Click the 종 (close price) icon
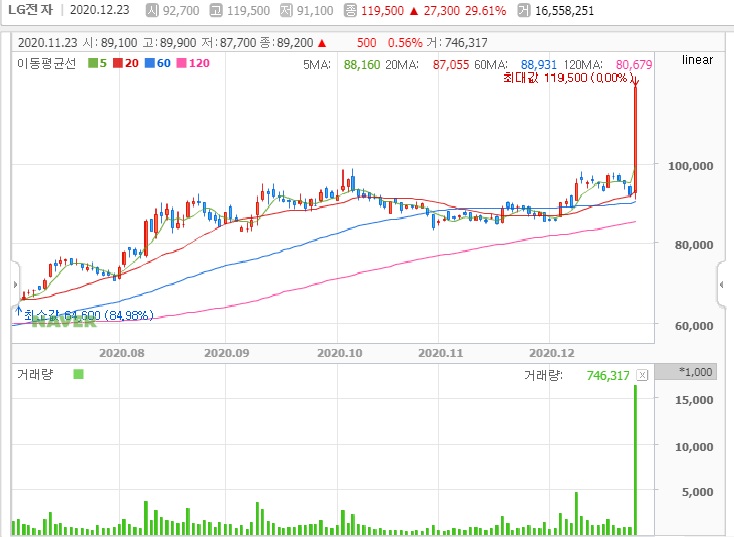Image resolution: width=734 pixels, height=537 pixels. coord(350,10)
